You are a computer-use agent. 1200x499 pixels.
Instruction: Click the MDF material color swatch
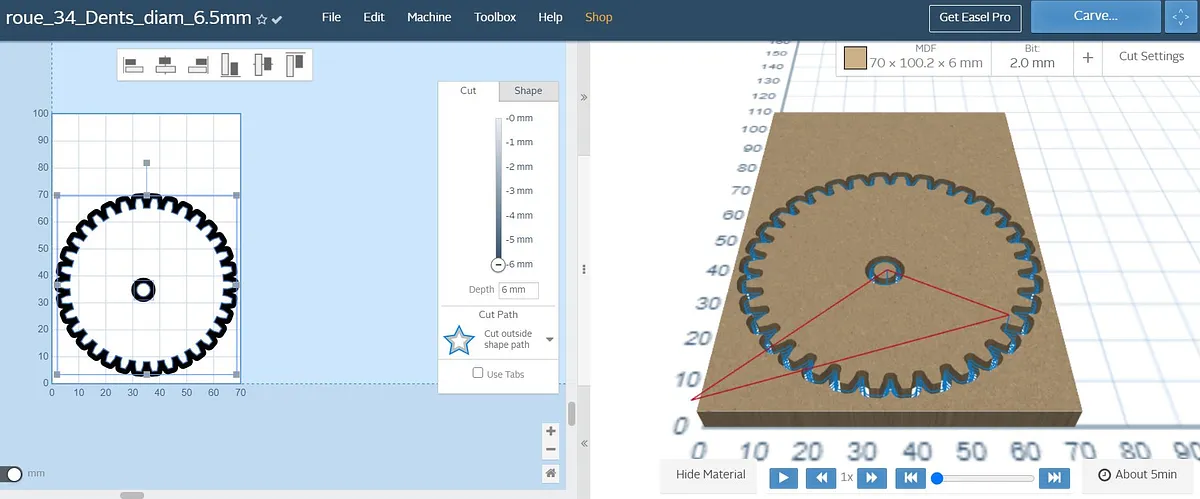coord(854,58)
